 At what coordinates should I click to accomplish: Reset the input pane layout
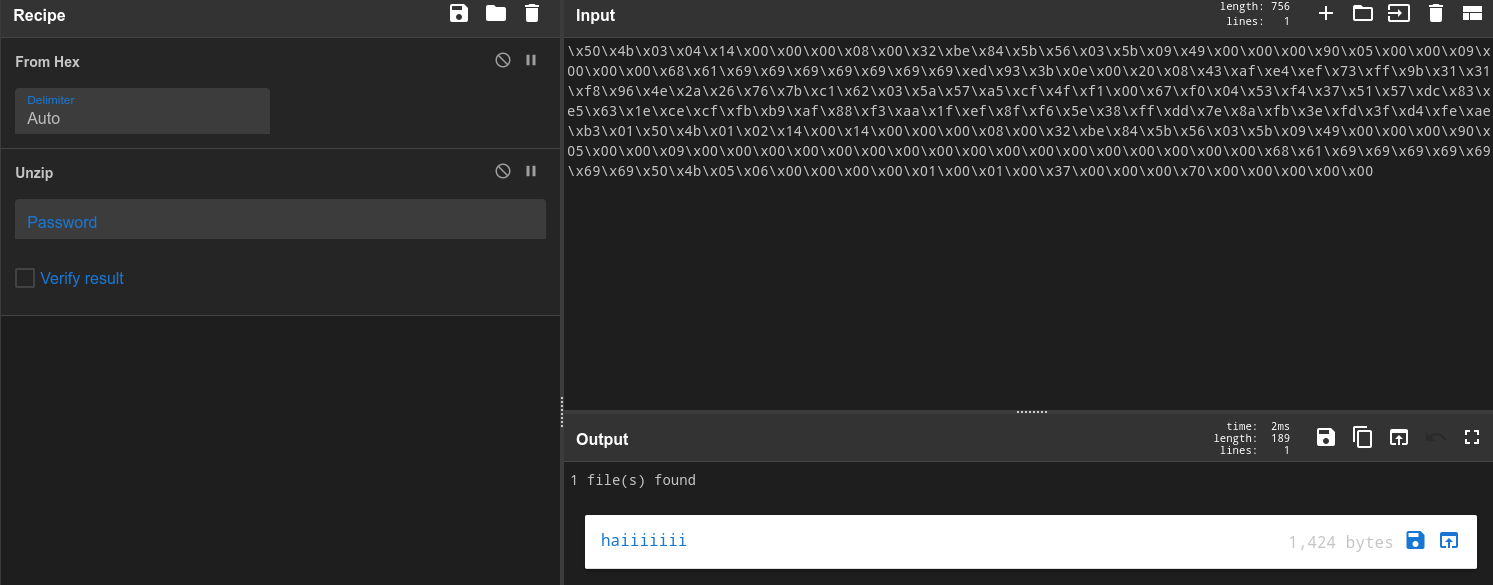pyautogui.click(x=1471, y=13)
